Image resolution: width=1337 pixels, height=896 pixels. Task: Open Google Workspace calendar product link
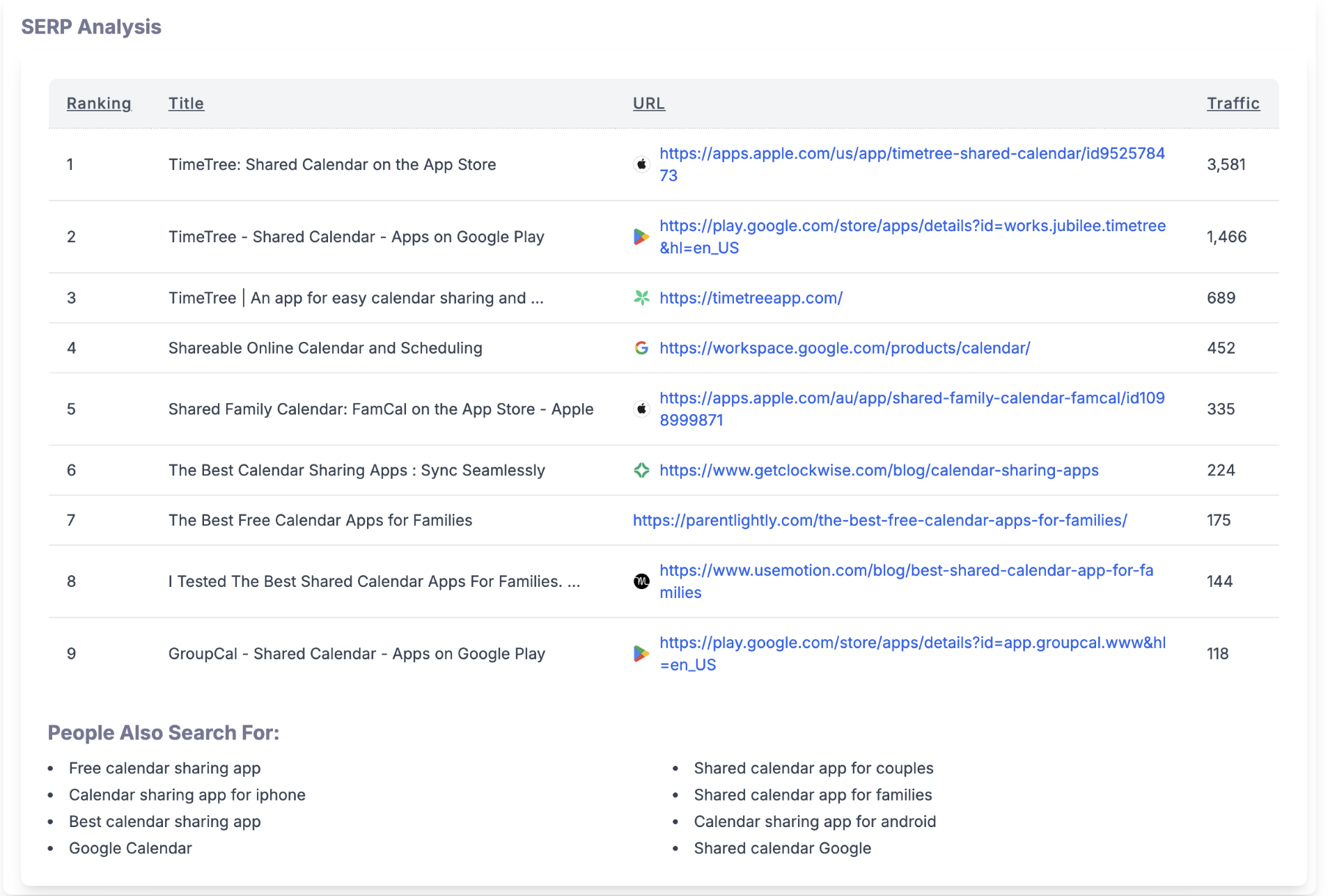[845, 348]
